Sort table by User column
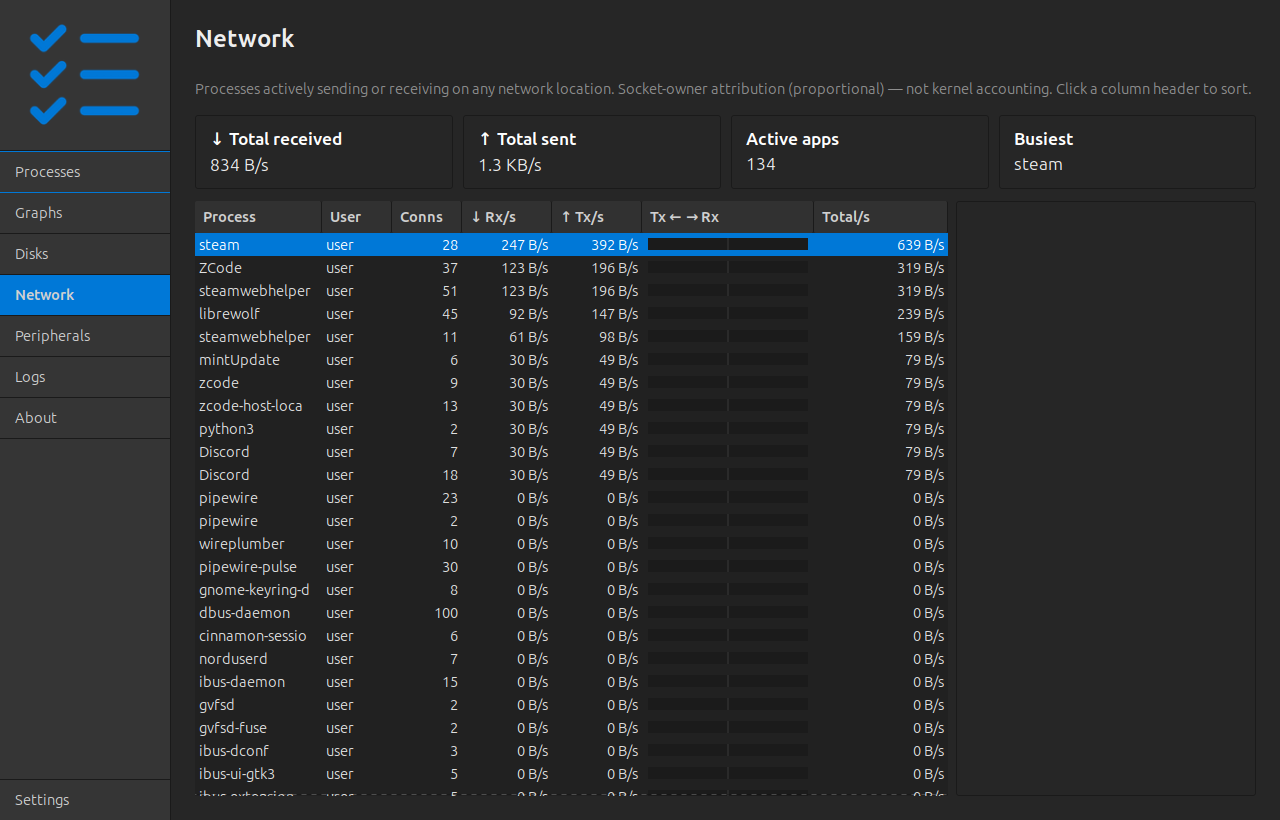Screen dimensions: 1280x820 pyautogui.click(x=356, y=217)
